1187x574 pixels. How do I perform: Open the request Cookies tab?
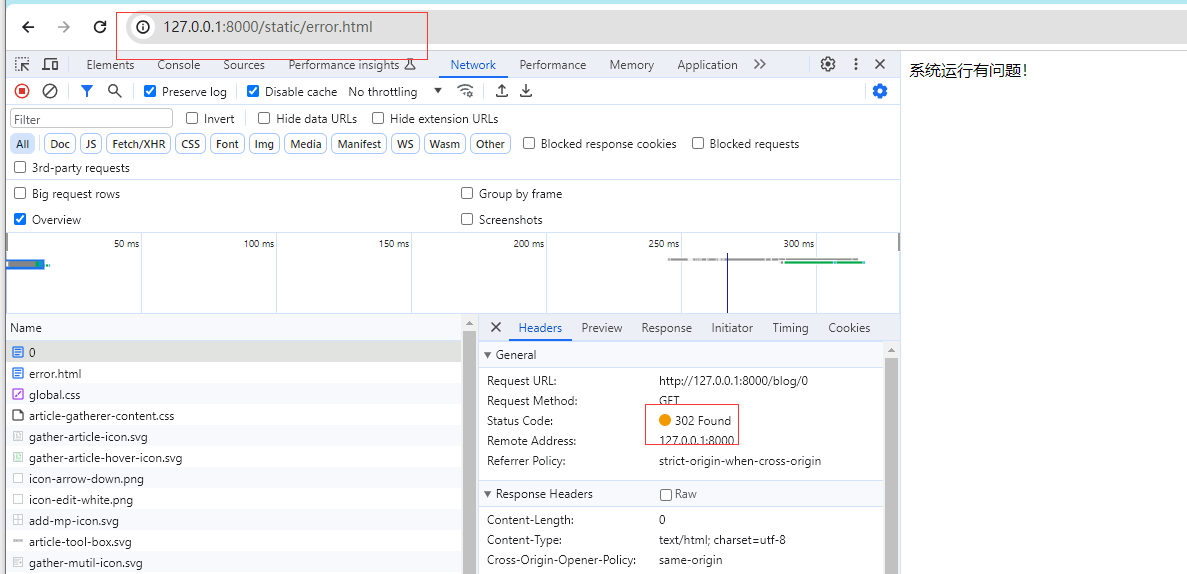pos(849,328)
